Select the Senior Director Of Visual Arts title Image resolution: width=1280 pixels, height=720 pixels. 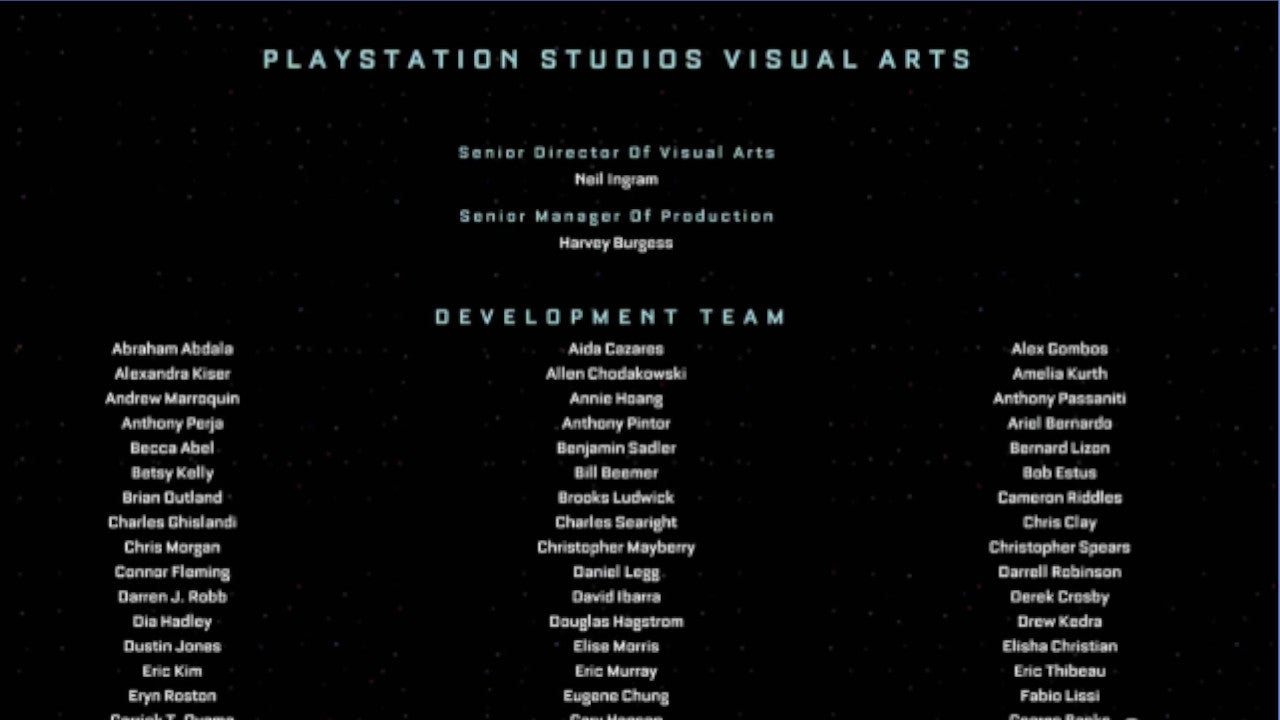tap(616, 153)
